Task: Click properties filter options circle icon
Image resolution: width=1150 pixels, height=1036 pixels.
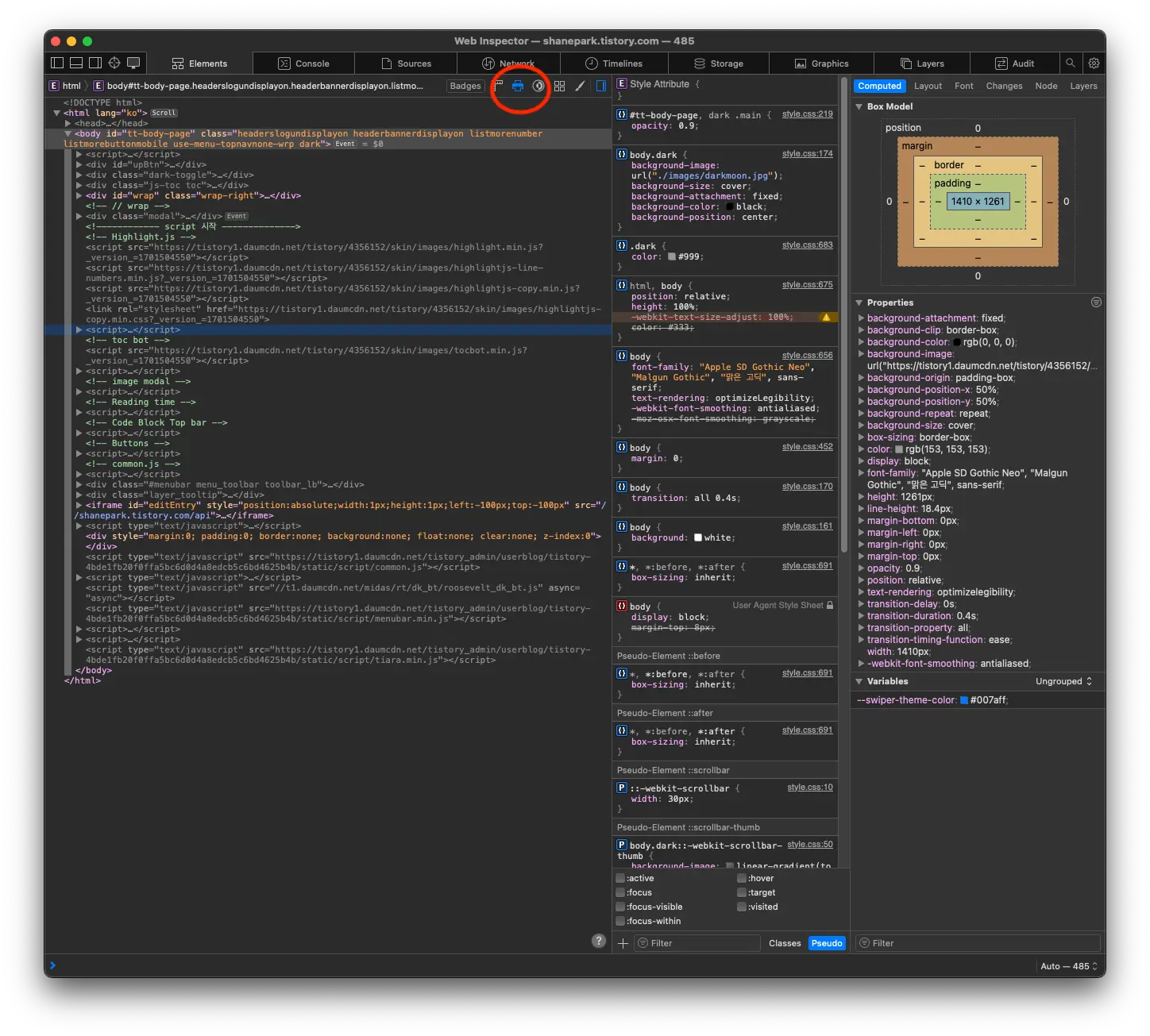Action: (x=1096, y=302)
